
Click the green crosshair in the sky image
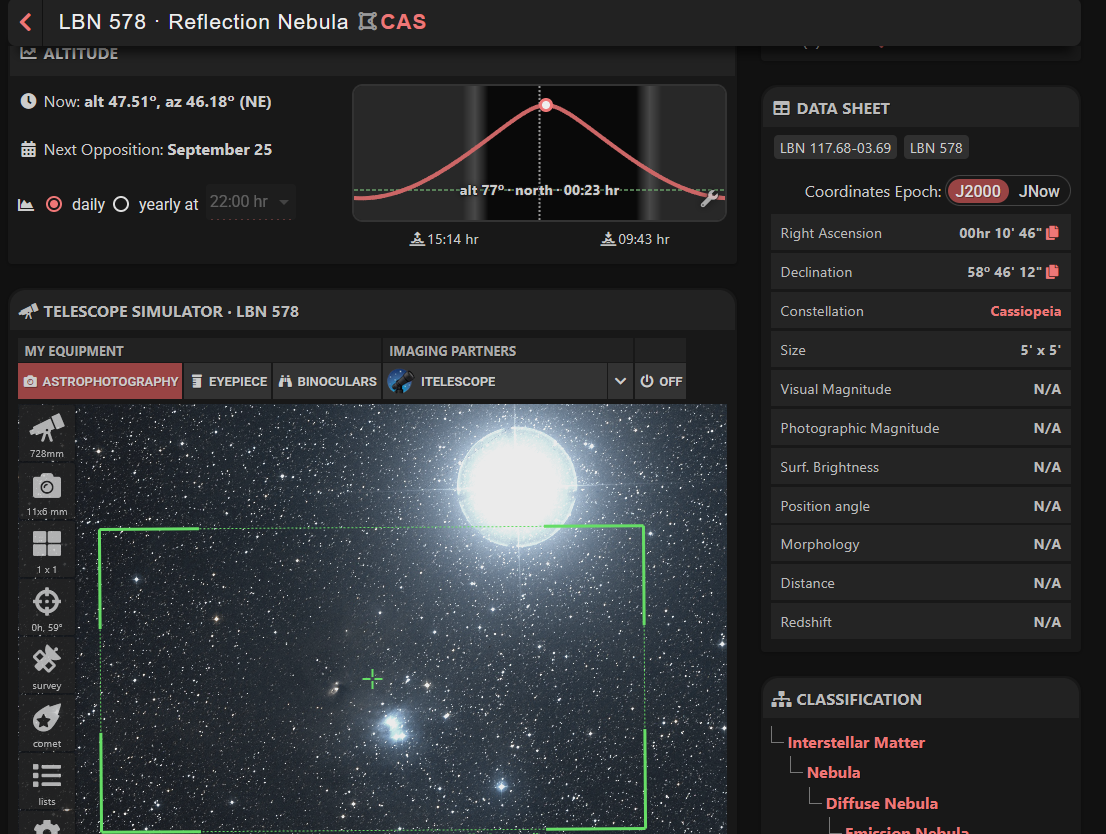[x=372, y=679]
